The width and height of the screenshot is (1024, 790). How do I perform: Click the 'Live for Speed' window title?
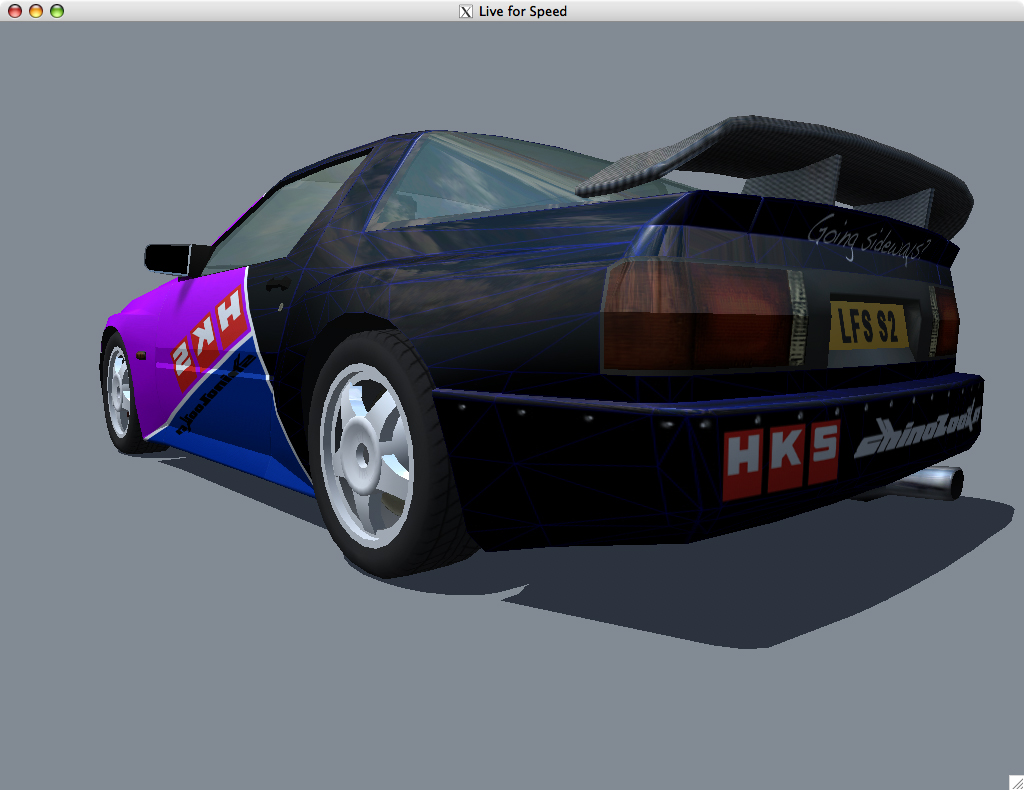click(522, 11)
